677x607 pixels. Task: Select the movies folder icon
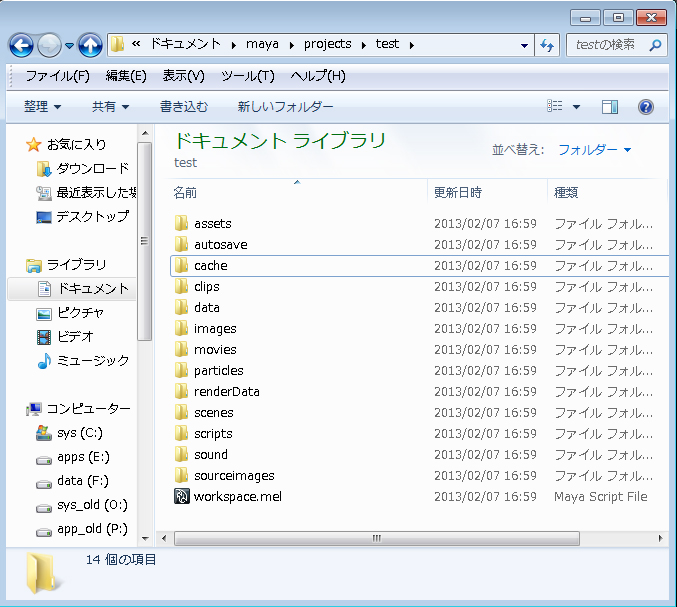tap(181, 349)
